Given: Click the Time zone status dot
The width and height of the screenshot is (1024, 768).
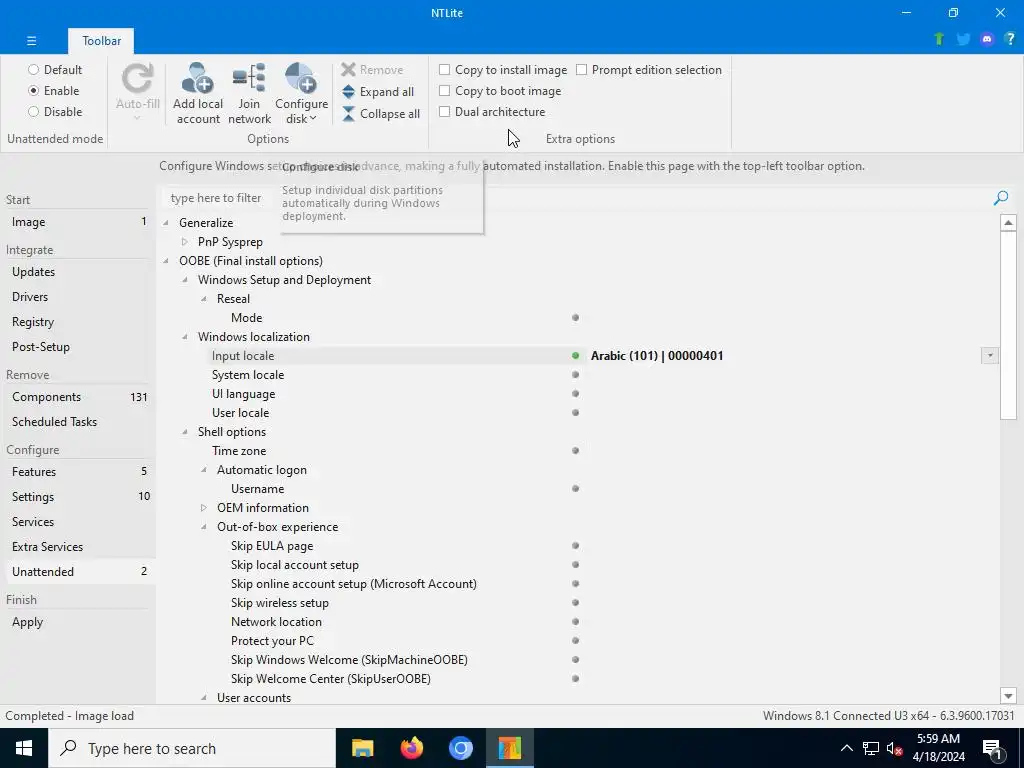Looking at the screenshot, I should coord(575,451).
